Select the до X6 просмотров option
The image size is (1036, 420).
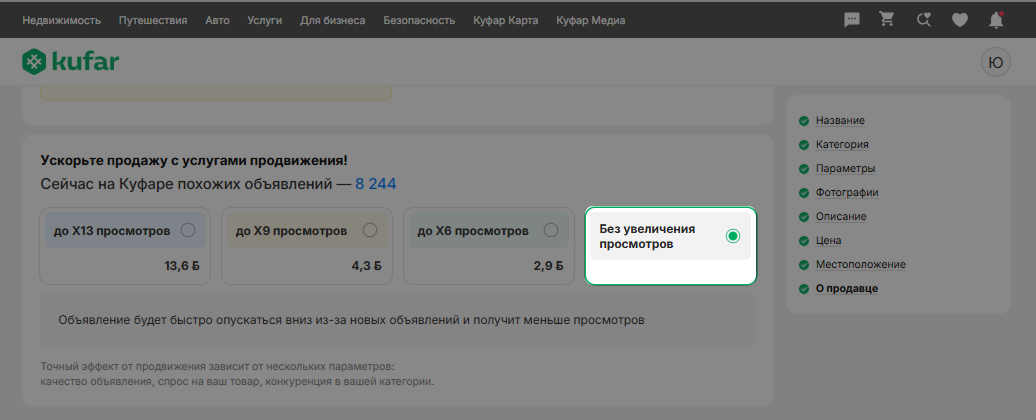tap(489, 246)
